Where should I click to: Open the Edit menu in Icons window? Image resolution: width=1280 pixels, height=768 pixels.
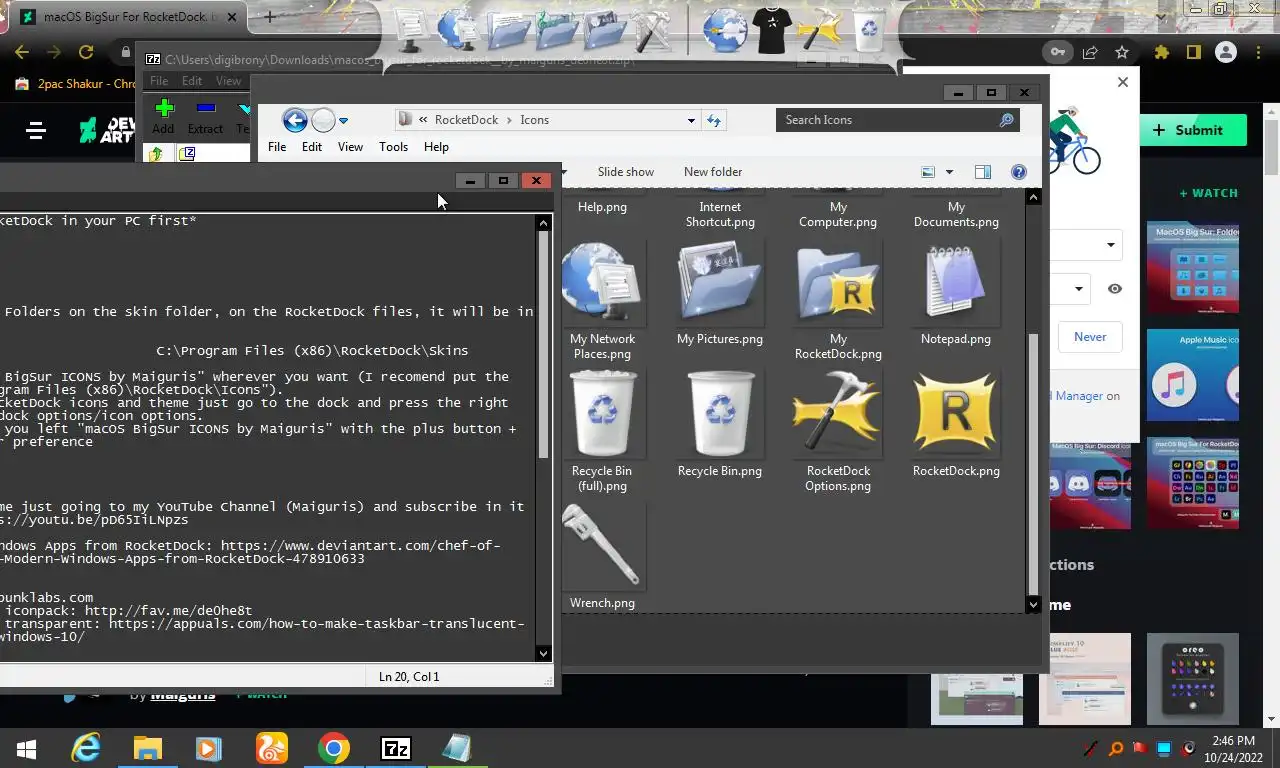[x=312, y=147]
